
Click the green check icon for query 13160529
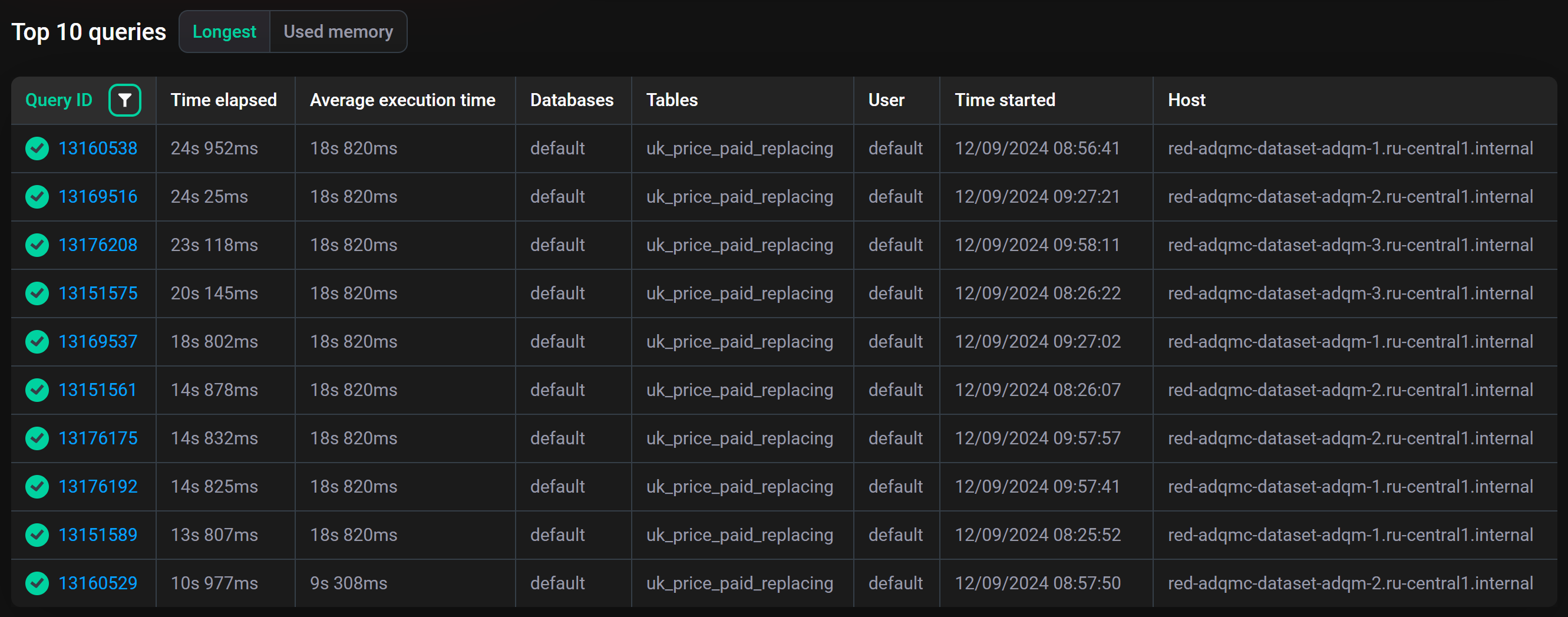click(x=37, y=582)
